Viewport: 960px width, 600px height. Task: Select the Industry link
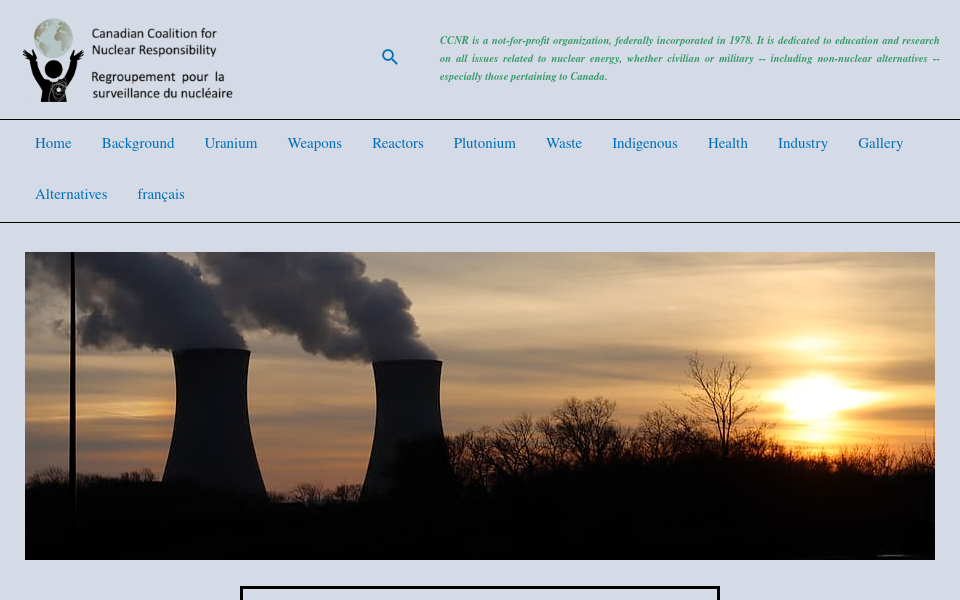(x=802, y=143)
